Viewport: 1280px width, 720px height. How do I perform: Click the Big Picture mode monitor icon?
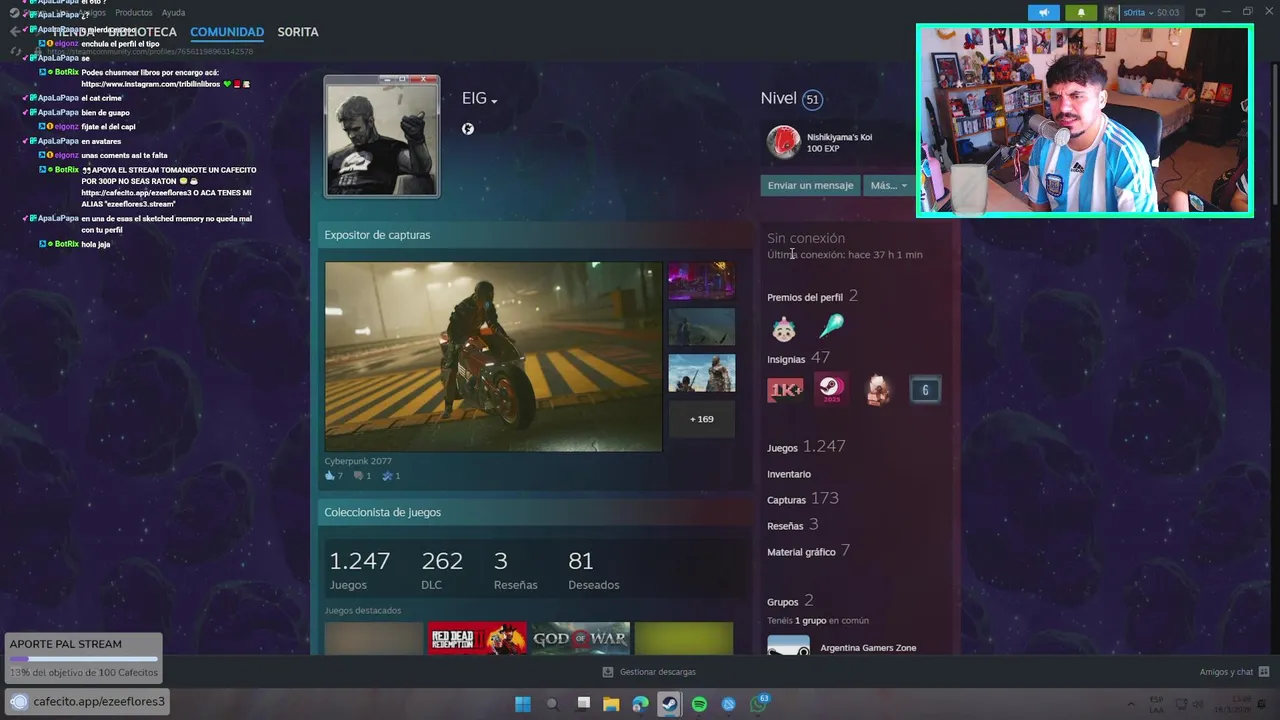pyautogui.click(x=1201, y=12)
